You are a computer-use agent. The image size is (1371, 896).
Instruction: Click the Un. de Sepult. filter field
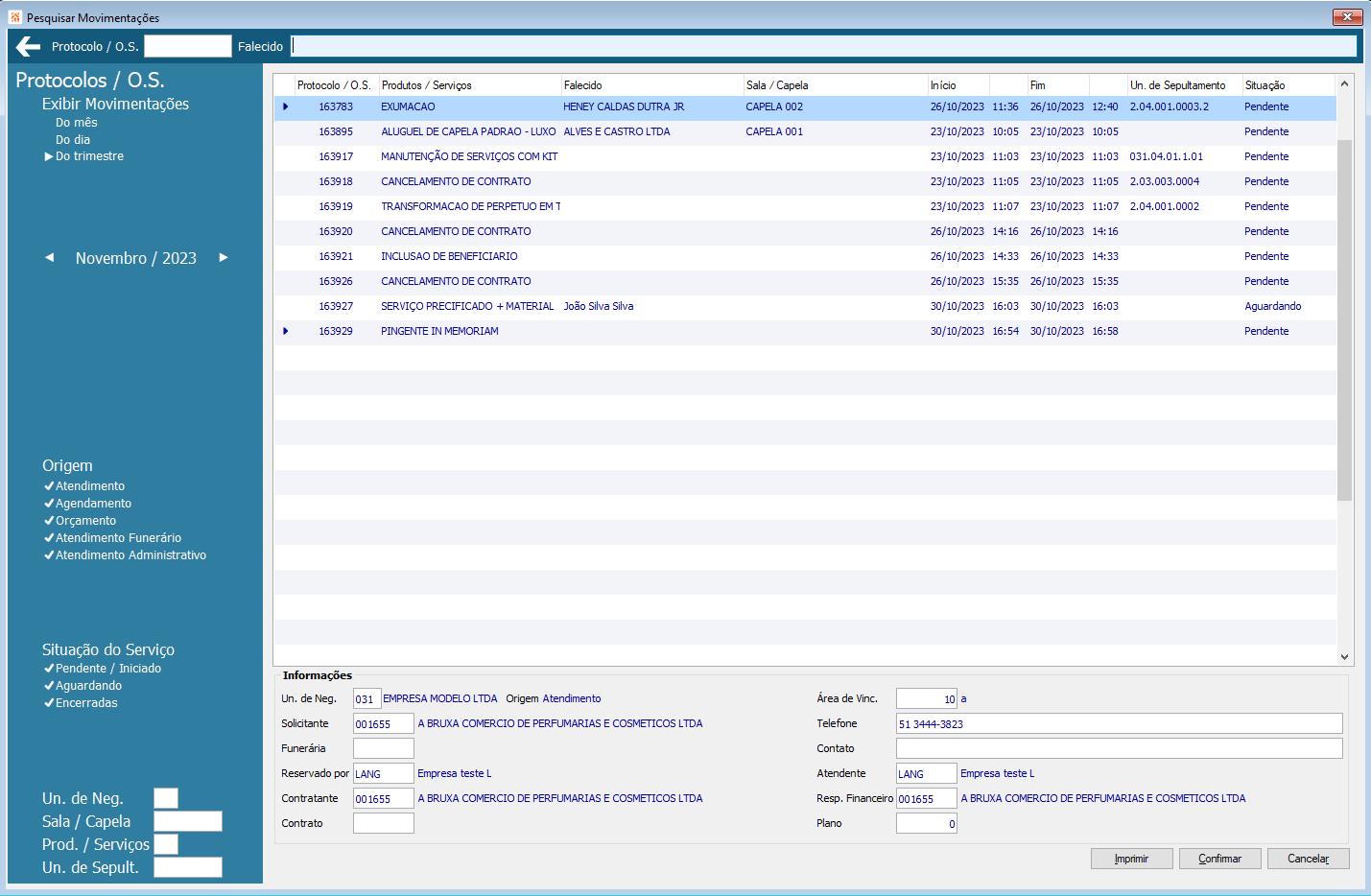[188, 867]
